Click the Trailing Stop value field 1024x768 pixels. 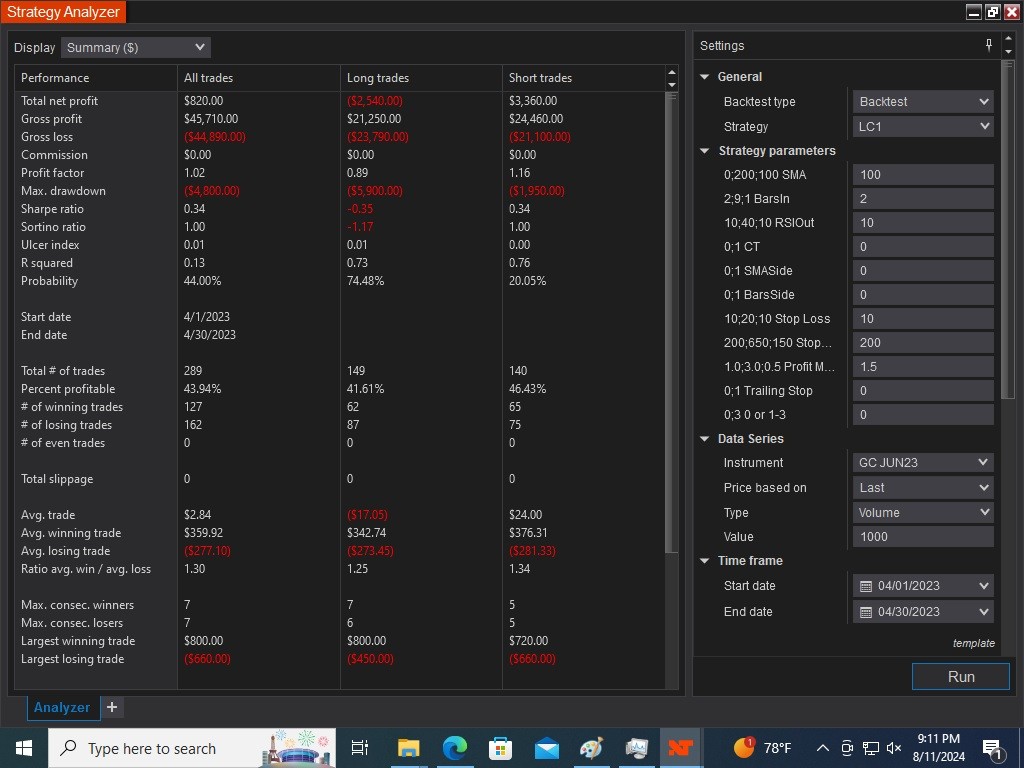(x=923, y=391)
